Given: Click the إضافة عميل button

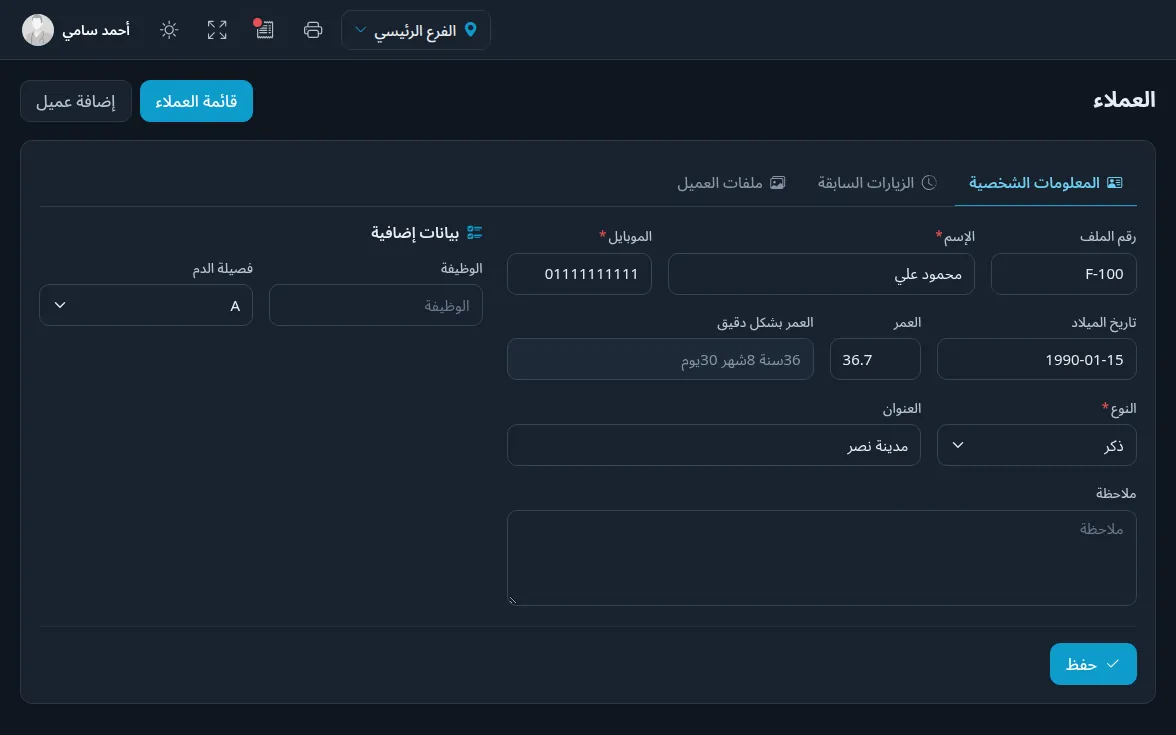Looking at the screenshot, I should pos(76,101).
